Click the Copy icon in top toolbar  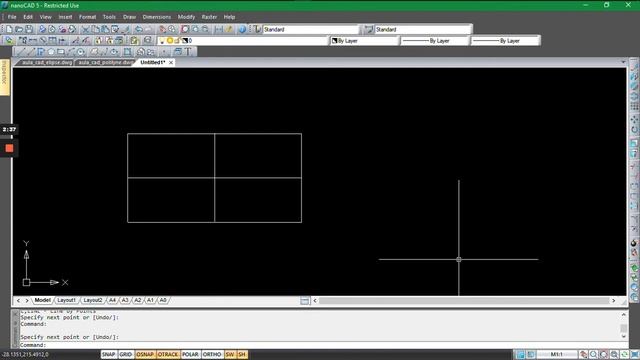(x=95, y=29)
